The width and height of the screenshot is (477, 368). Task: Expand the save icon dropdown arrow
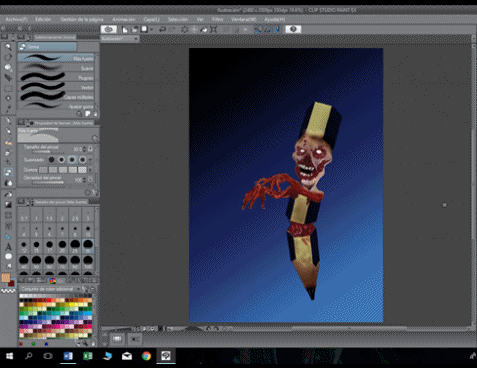[x=152, y=30]
